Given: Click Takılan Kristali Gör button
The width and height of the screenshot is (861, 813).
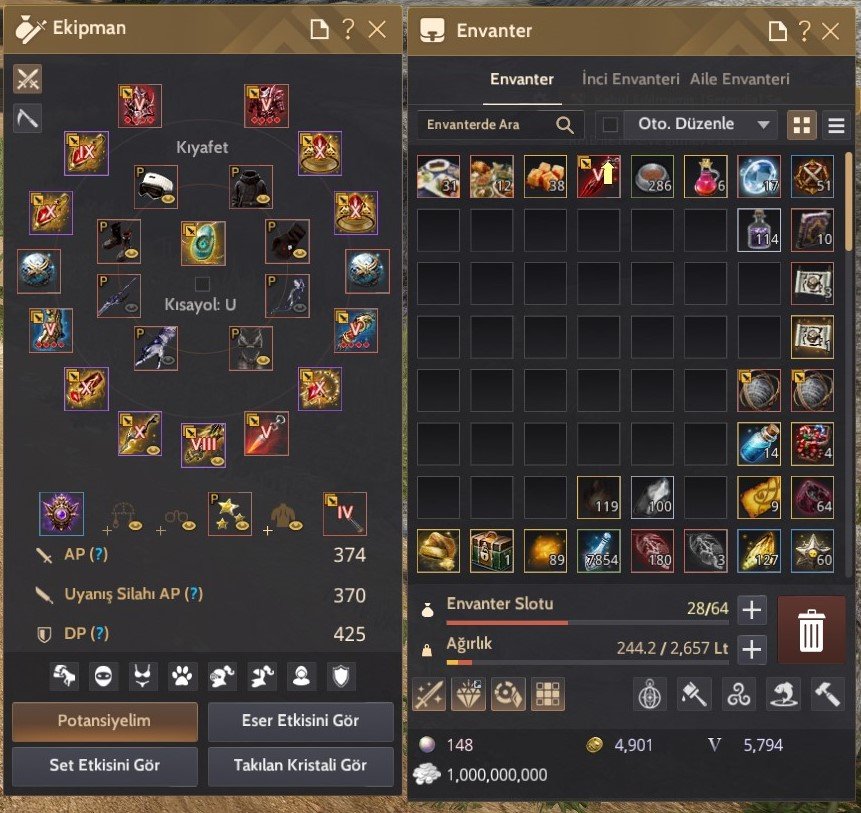Looking at the screenshot, I should (300, 765).
